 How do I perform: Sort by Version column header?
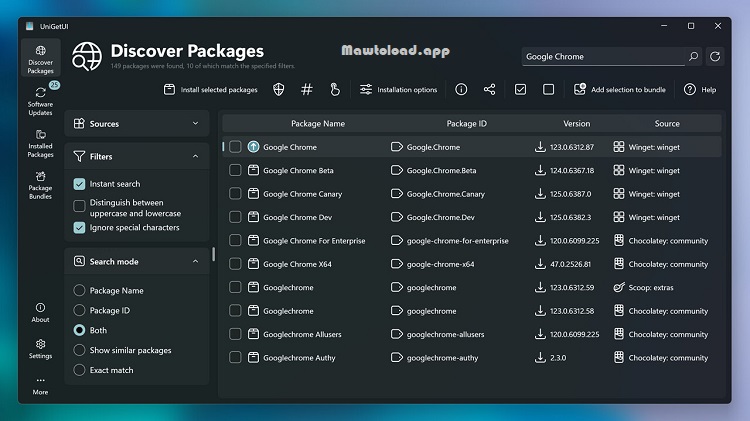576,123
